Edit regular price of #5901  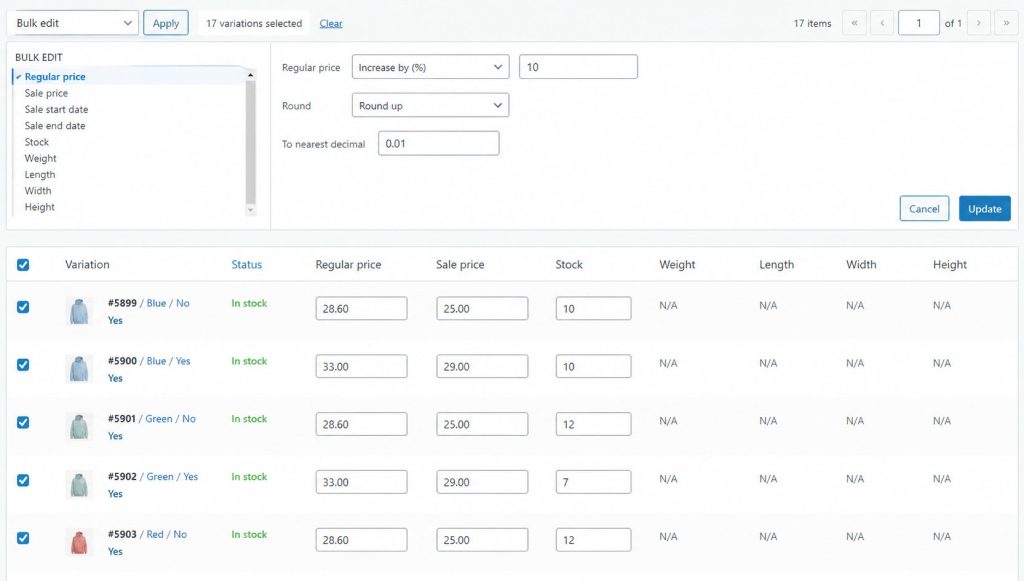(361, 424)
